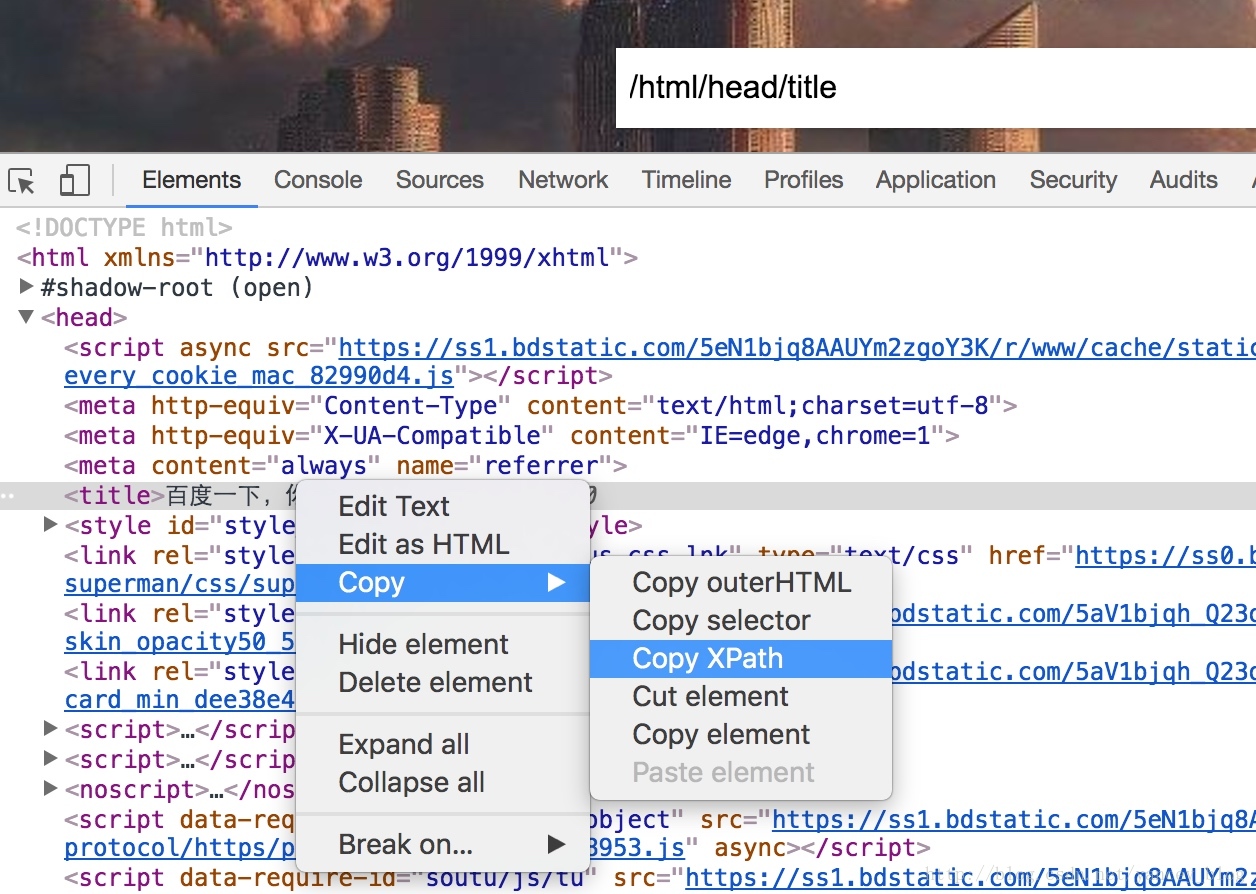This screenshot has height=894, width=1256.
Task: Toggle the device toolbar icon
Action: pyautogui.click(x=75, y=181)
